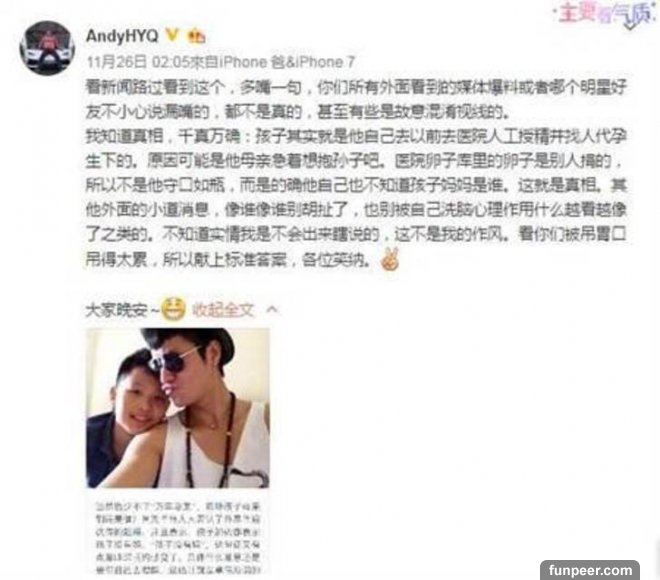This screenshot has width=660, height=580.
Task: Click the iPhone 7 source label
Action: (x=313, y=62)
